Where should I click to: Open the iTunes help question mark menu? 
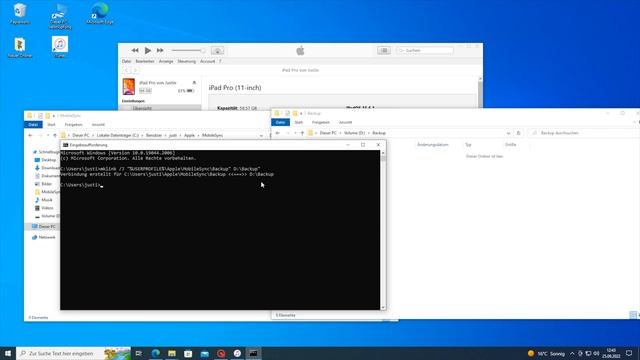coord(220,61)
